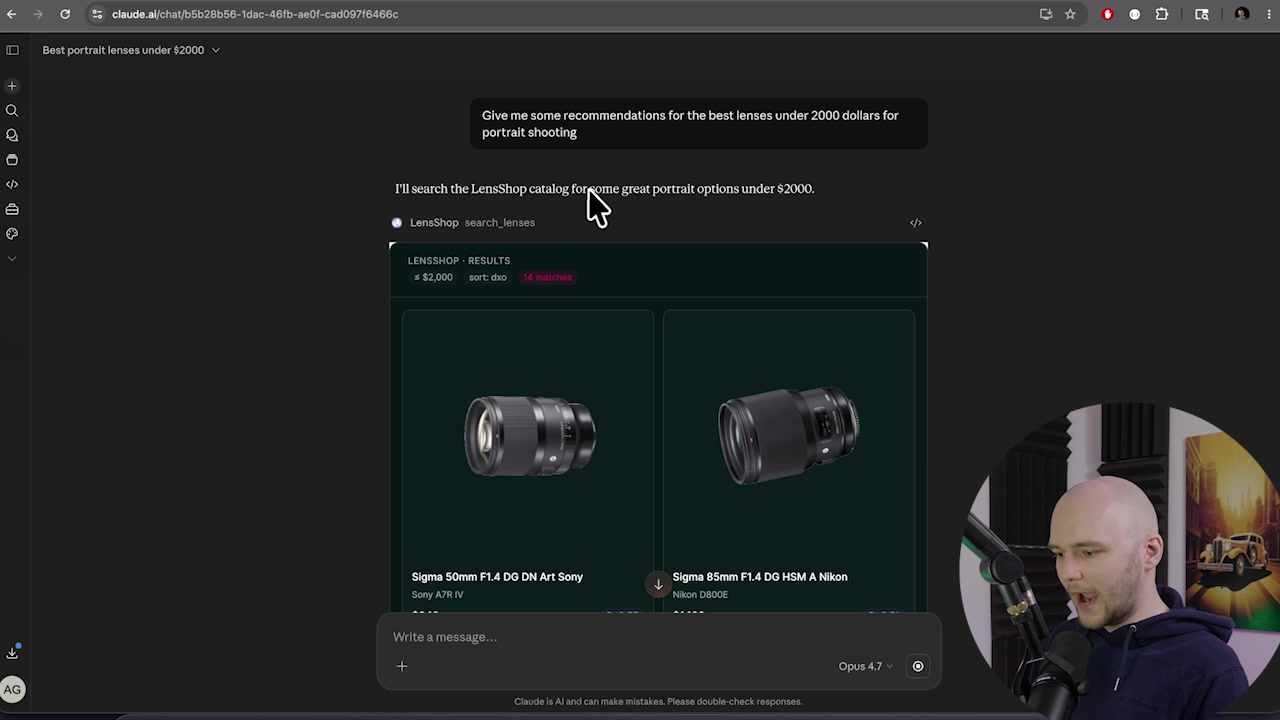Click the round record button in composer
The width and height of the screenshot is (1280, 720).
click(918, 666)
